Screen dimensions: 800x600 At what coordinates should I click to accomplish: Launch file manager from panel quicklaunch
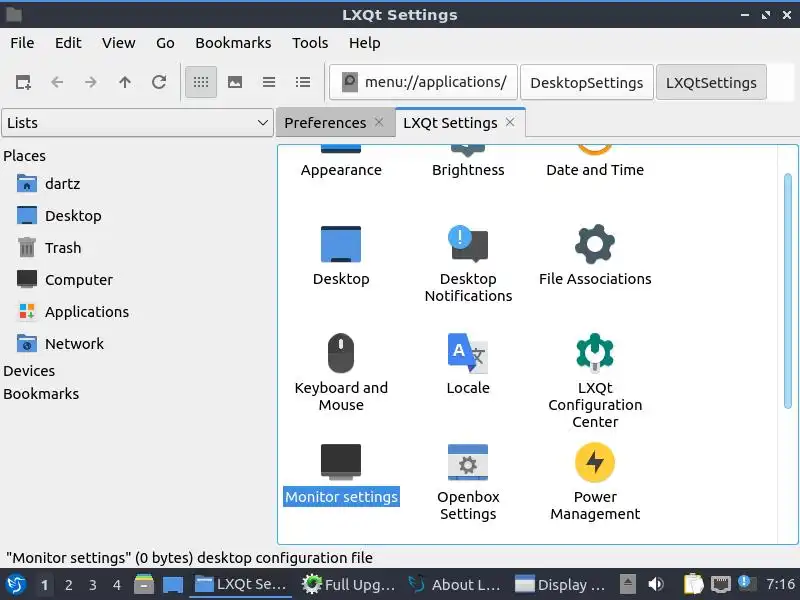tap(144, 584)
